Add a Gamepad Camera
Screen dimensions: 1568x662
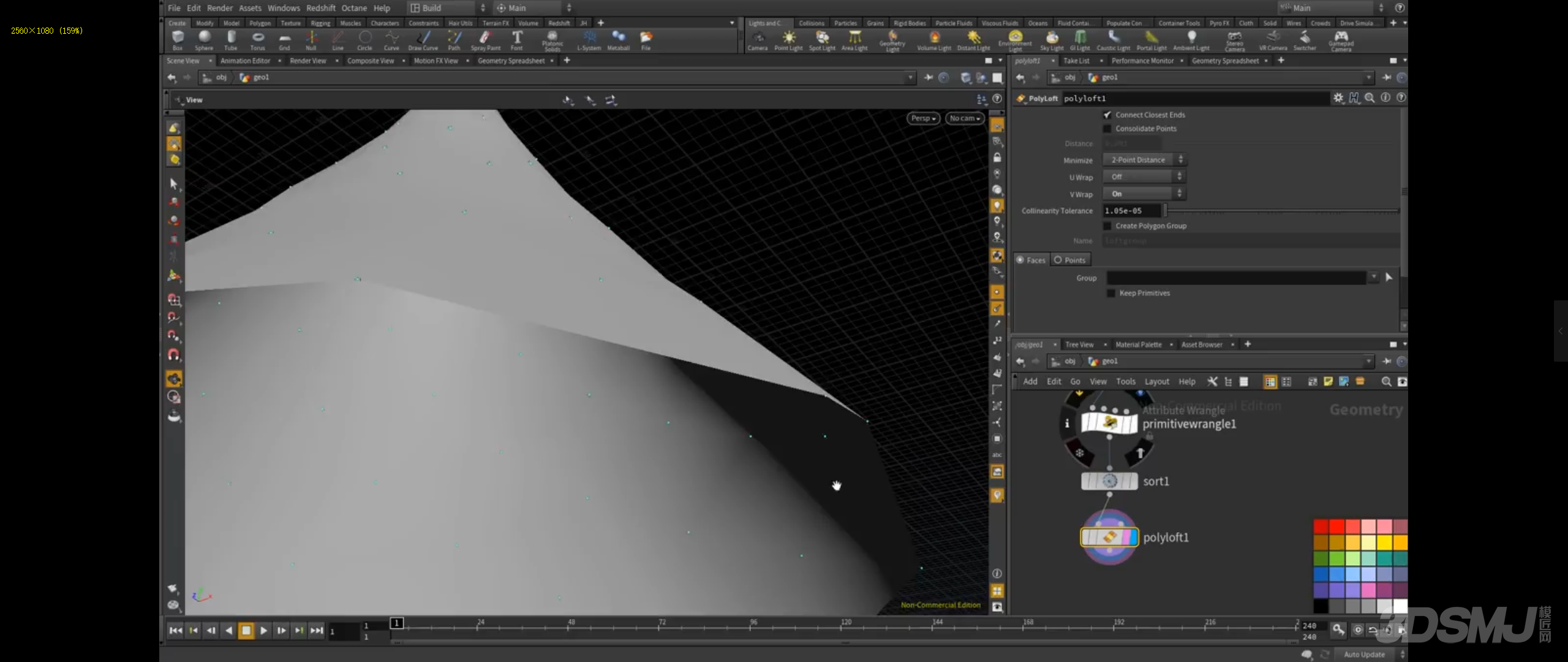(x=1341, y=40)
